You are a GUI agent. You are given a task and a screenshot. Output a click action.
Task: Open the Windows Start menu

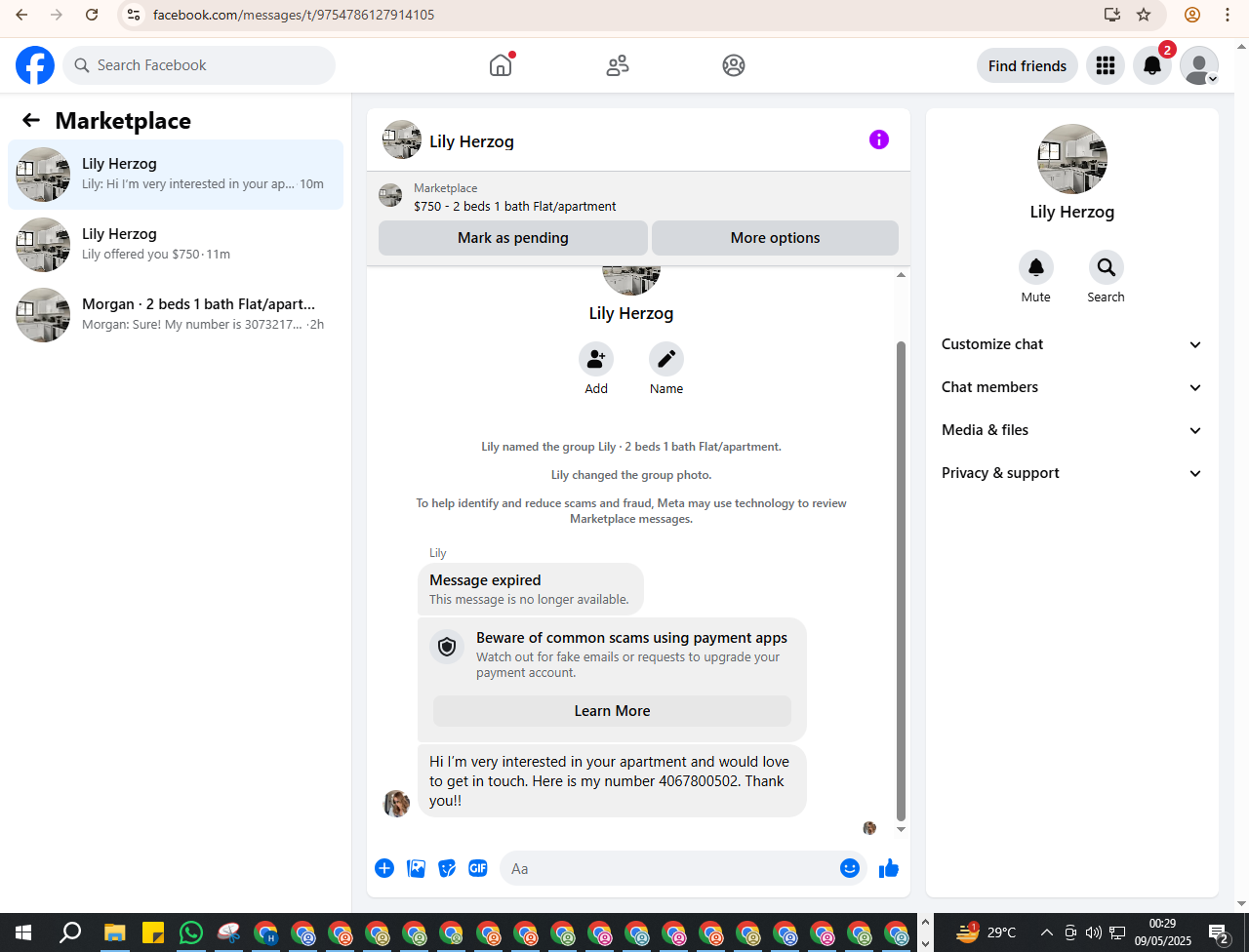tap(23, 932)
